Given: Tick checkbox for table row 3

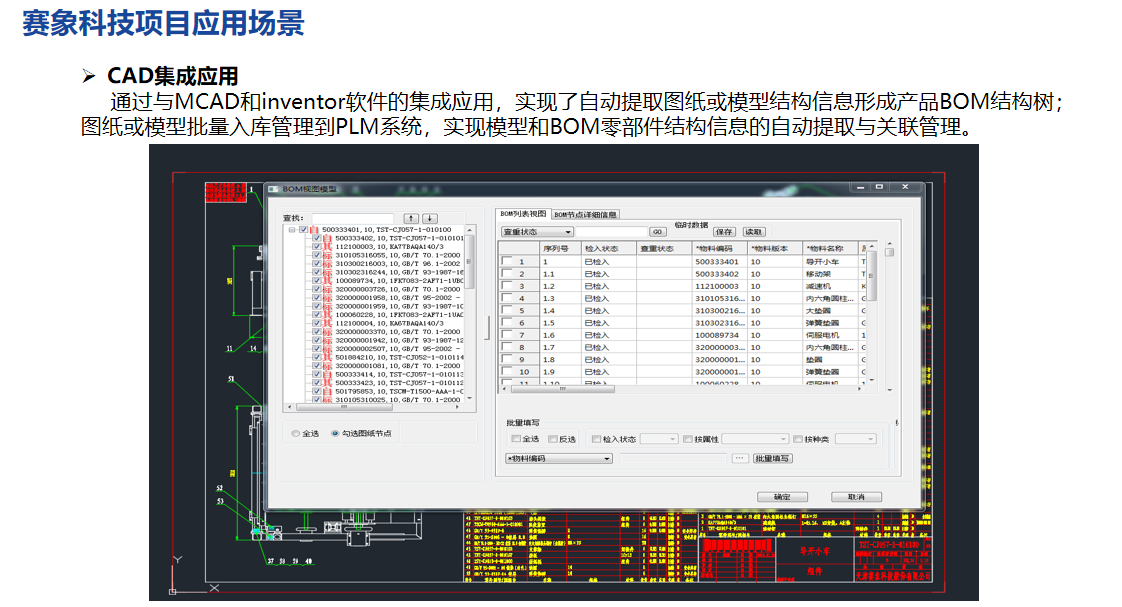Looking at the screenshot, I should 507,286.
